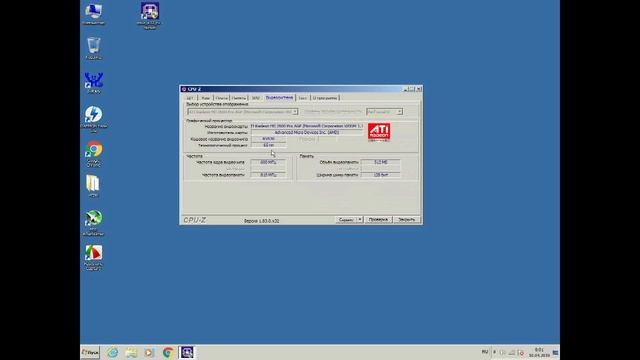Close the CPU-Z window with X
The width and height of the screenshot is (640, 360).
tap(418, 89)
